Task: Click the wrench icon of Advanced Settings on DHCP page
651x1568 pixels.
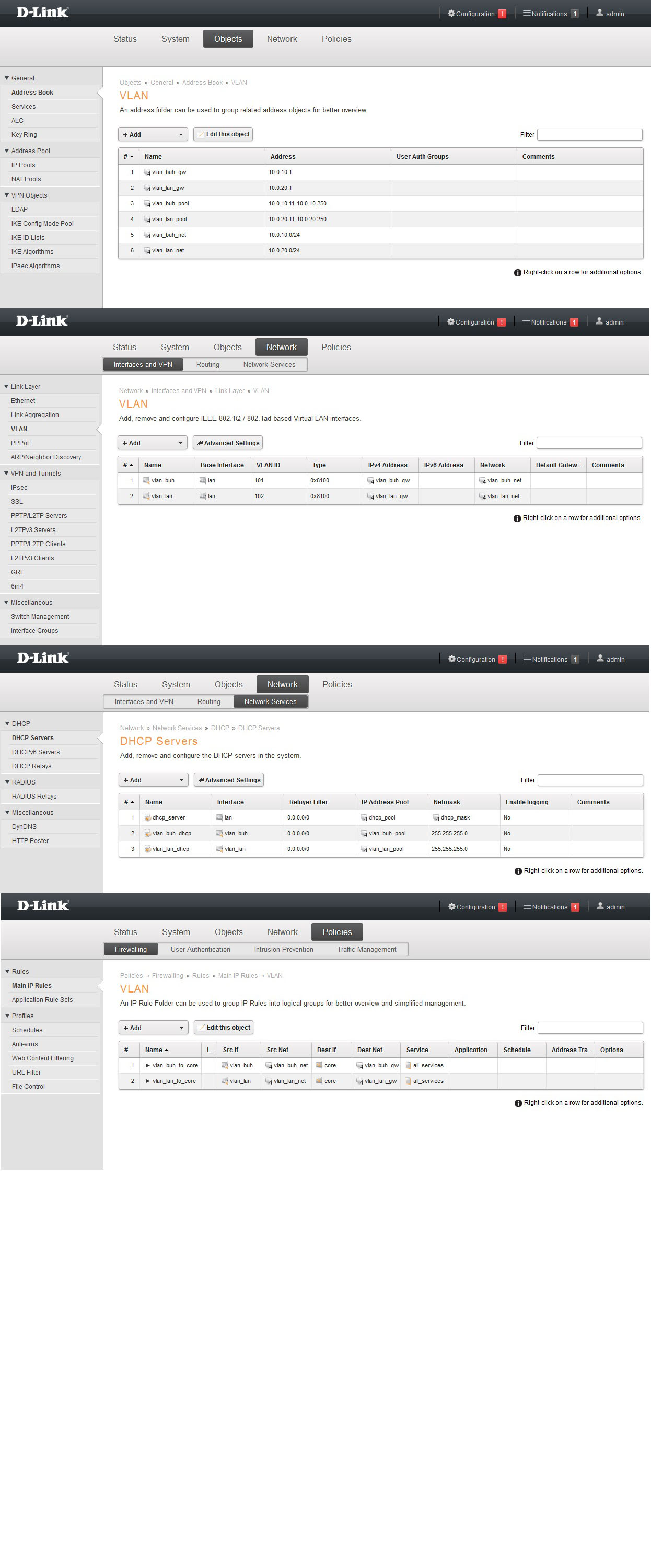Action: [201, 780]
